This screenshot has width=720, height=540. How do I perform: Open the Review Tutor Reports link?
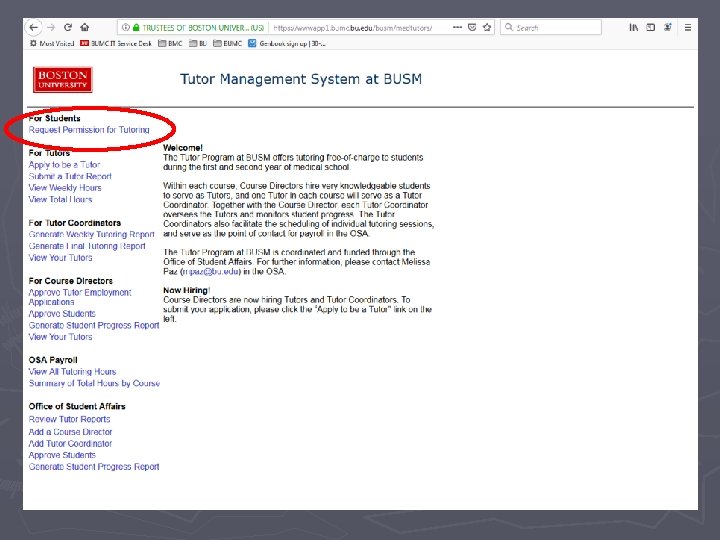point(69,419)
